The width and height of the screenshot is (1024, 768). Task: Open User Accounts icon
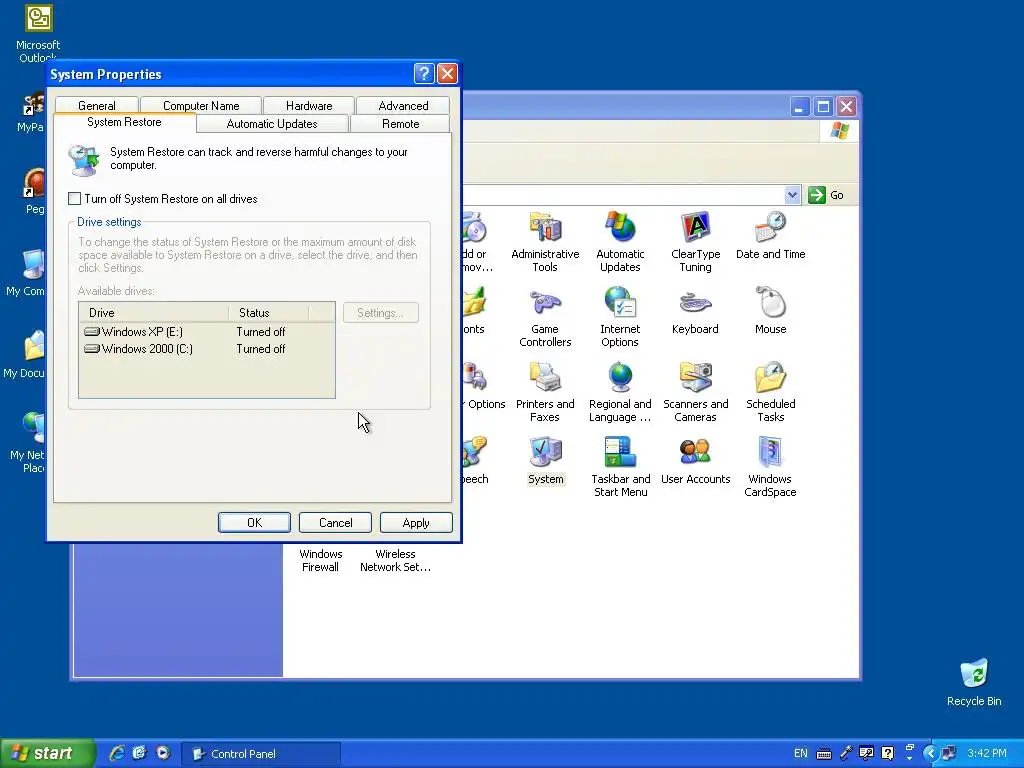[x=695, y=461]
